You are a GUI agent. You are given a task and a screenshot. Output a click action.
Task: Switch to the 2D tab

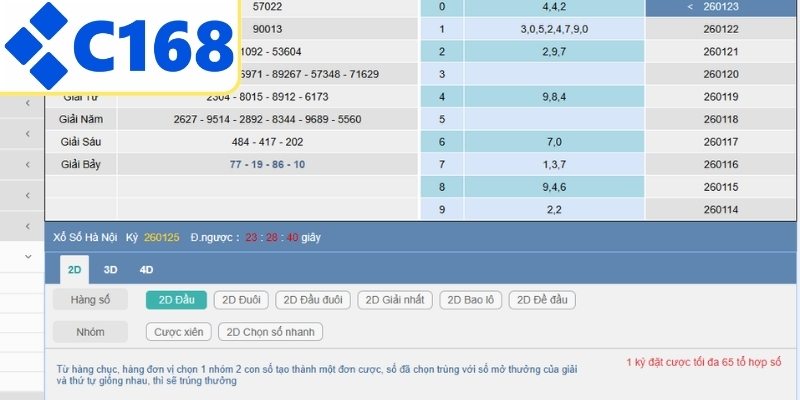coord(74,270)
